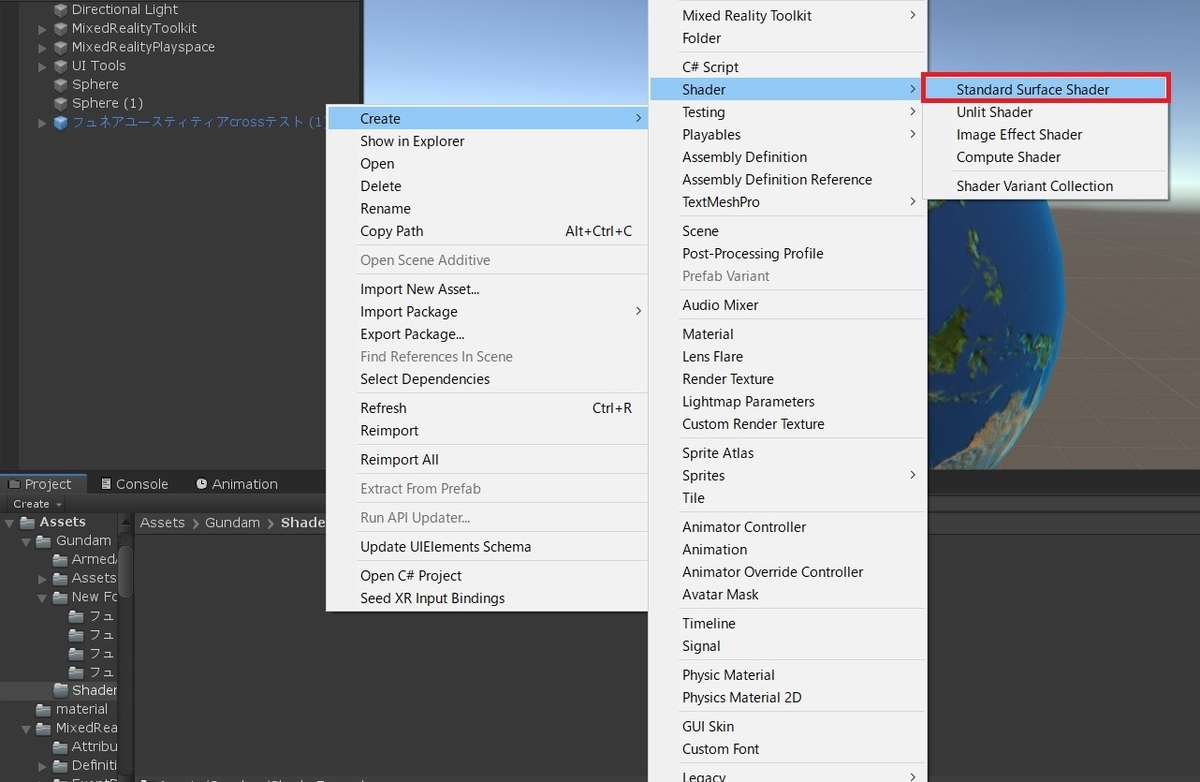Choose Select Dependencies

coord(488,379)
